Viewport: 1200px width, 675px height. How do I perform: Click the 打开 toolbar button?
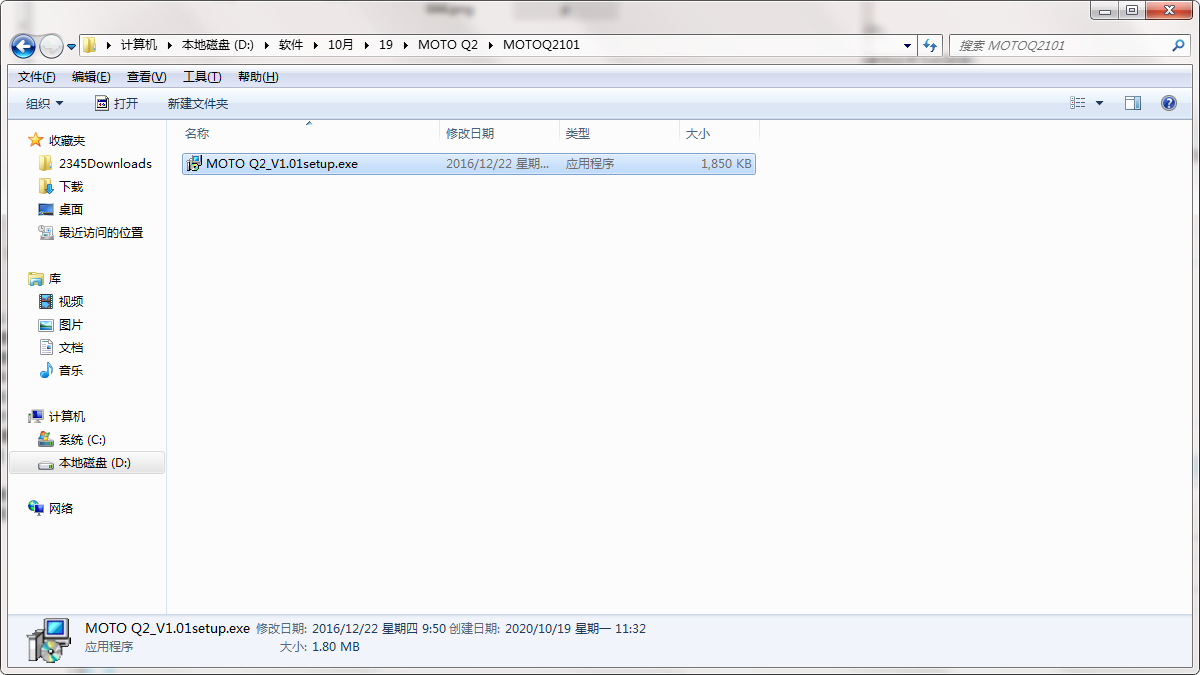(x=117, y=103)
